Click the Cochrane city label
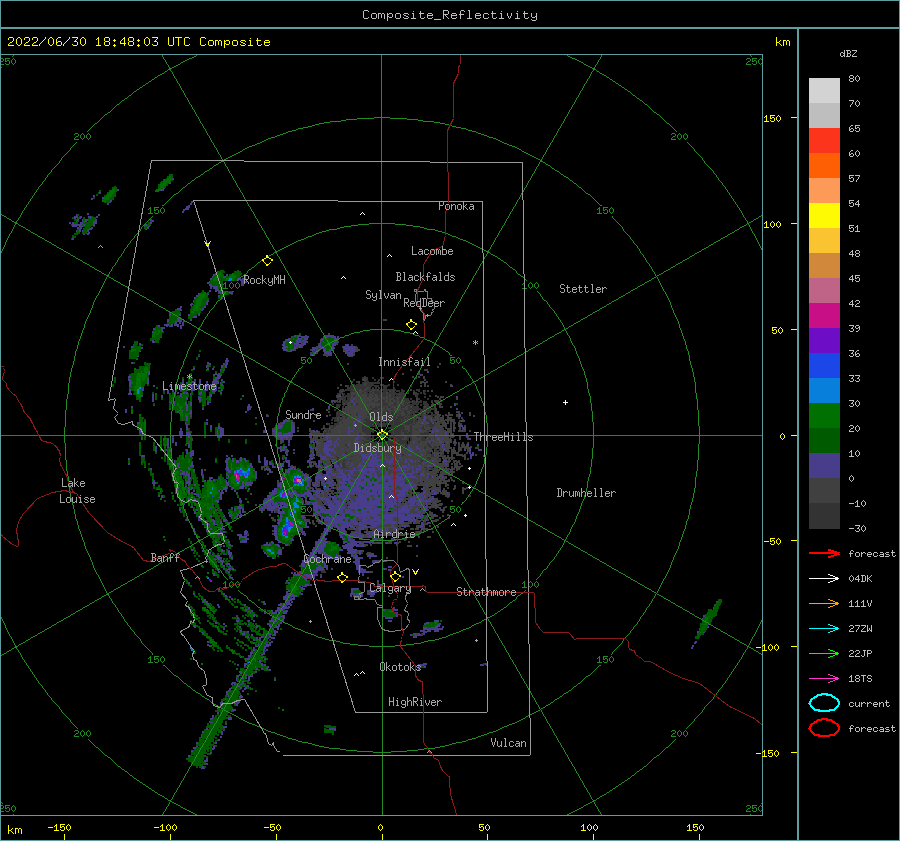Viewport: 900px width, 841px height. (327, 559)
